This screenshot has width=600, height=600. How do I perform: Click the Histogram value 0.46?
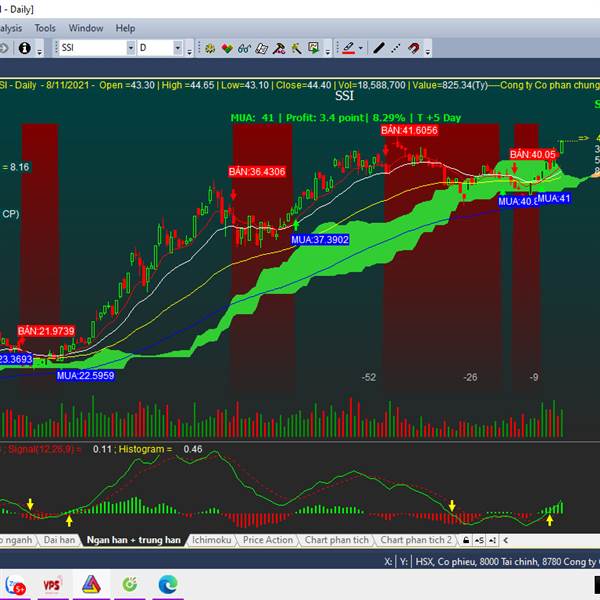click(192, 449)
